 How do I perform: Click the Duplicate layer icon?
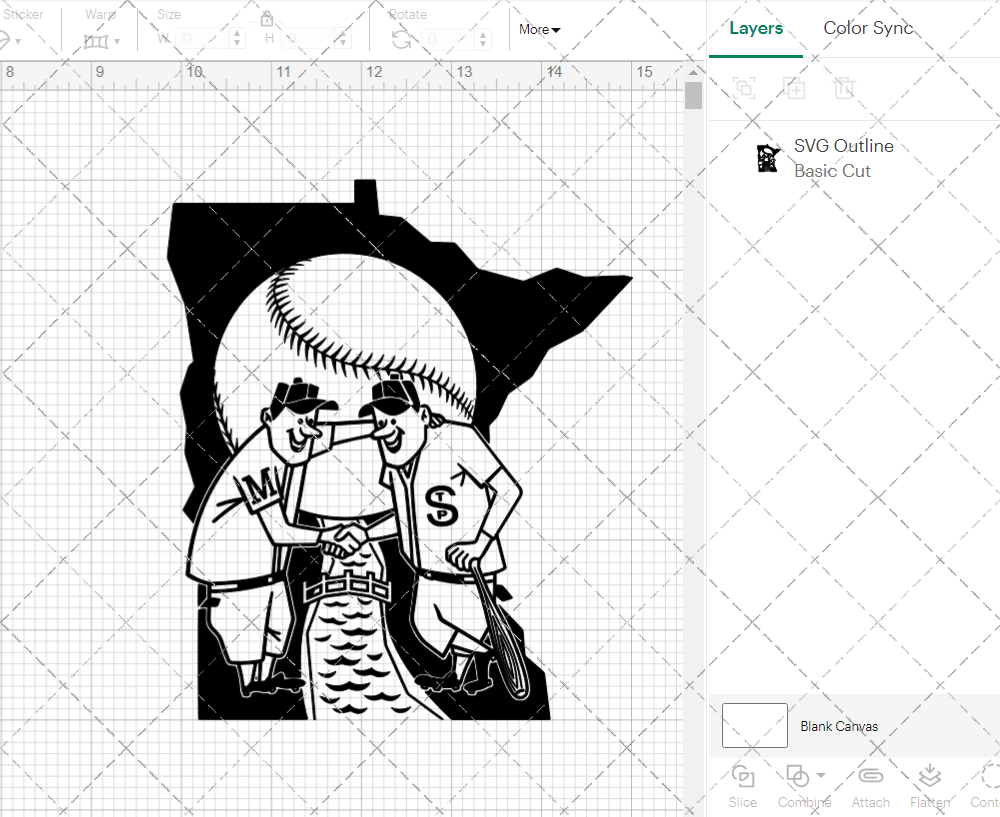click(794, 87)
